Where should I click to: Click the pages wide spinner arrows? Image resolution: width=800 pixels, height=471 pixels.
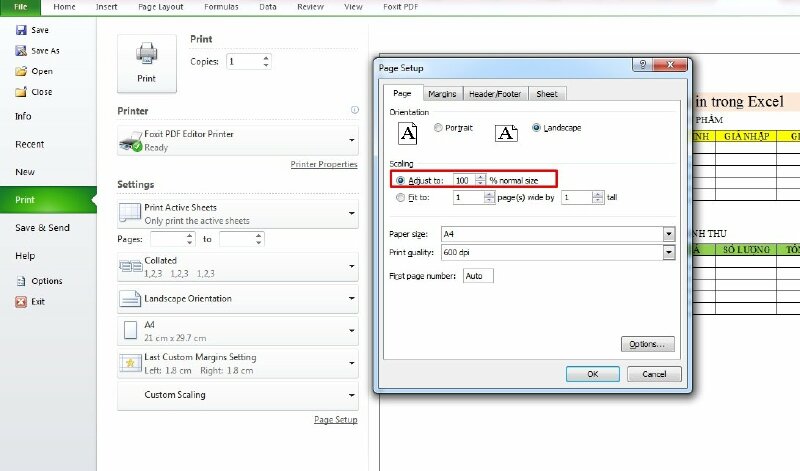(489, 197)
